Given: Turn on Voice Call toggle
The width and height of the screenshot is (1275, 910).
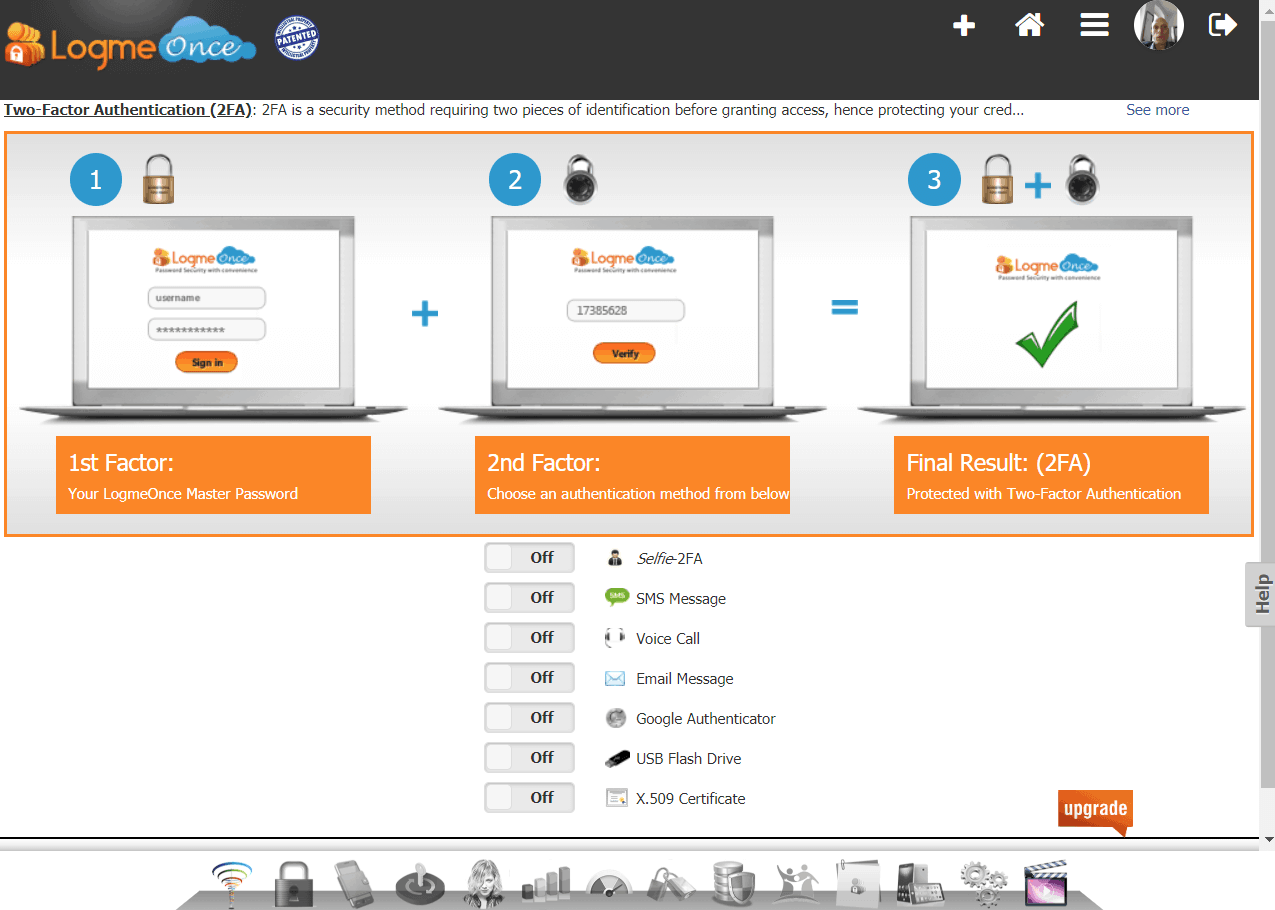Looking at the screenshot, I should 529,638.
